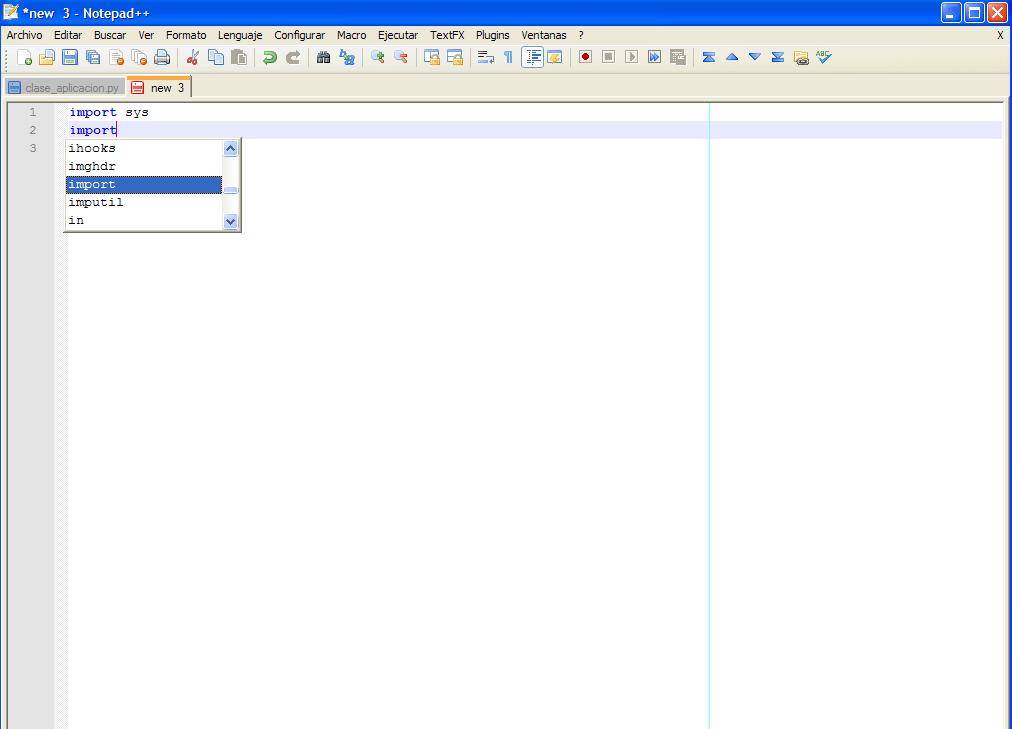Select the new 3 tab

point(159,87)
